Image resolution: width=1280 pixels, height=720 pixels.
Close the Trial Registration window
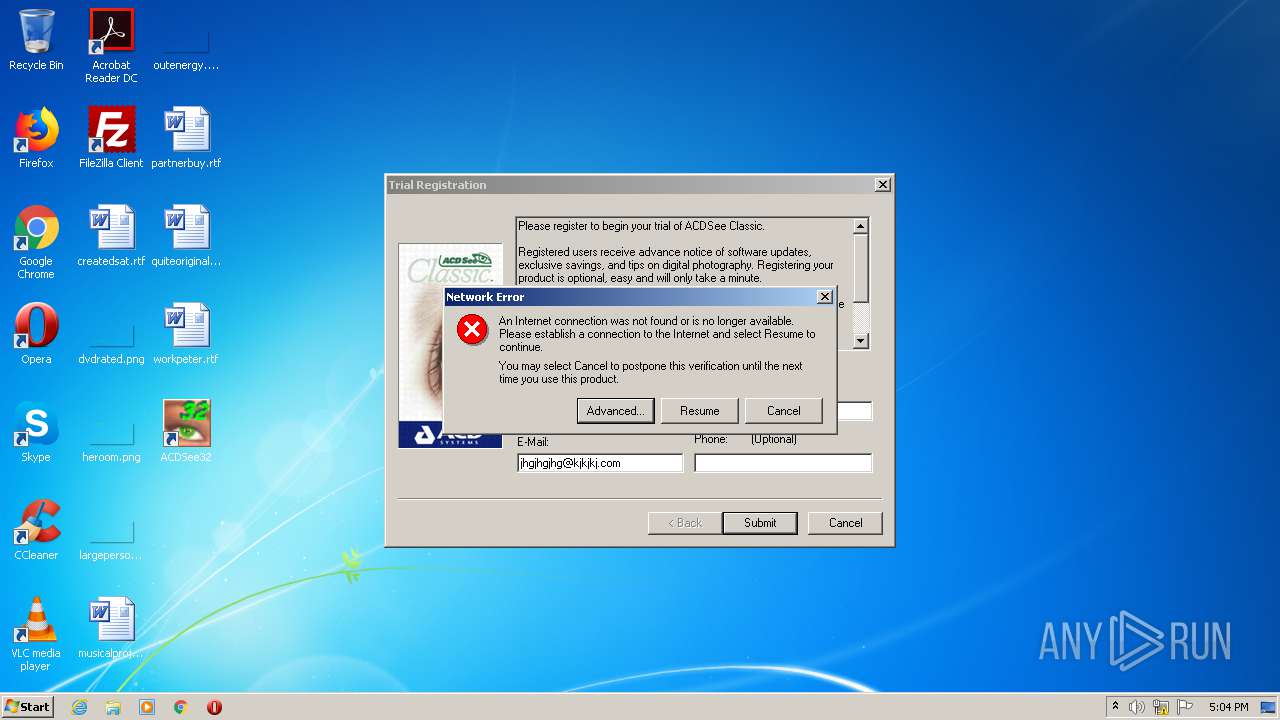pos(882,185)
